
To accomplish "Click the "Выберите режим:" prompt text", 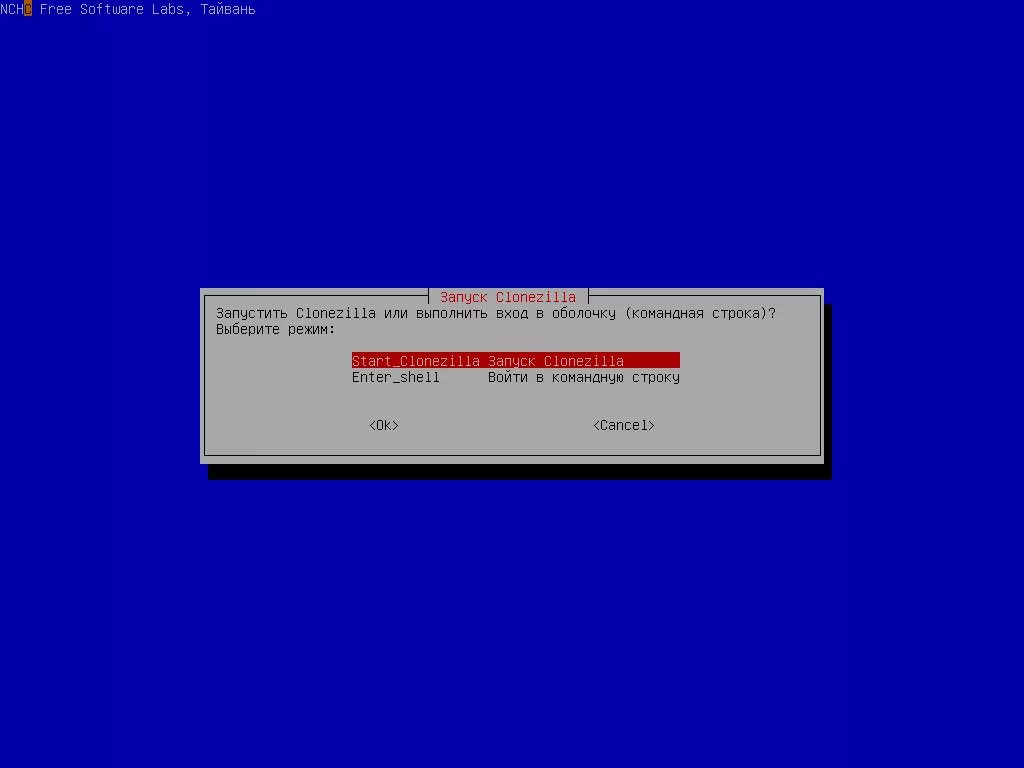I will pos(276,329).
